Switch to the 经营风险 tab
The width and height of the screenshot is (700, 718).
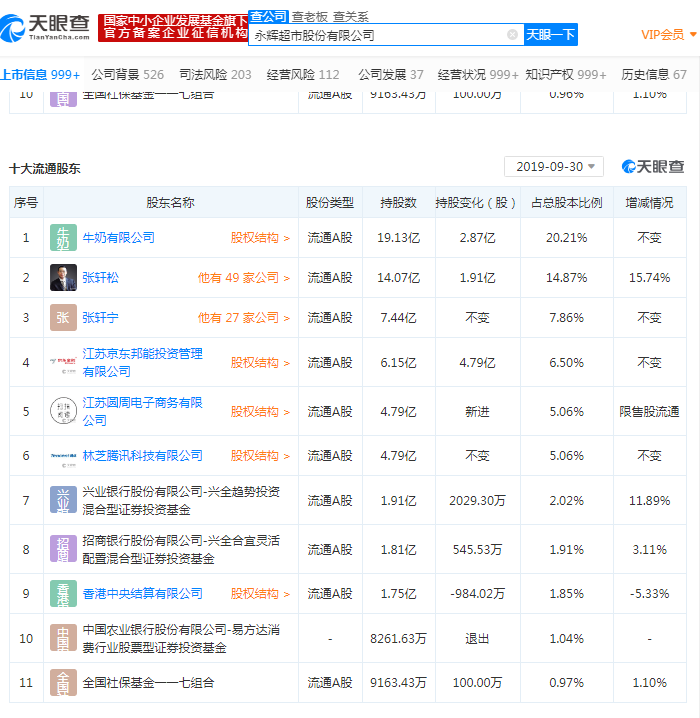[x=303, y=74]
